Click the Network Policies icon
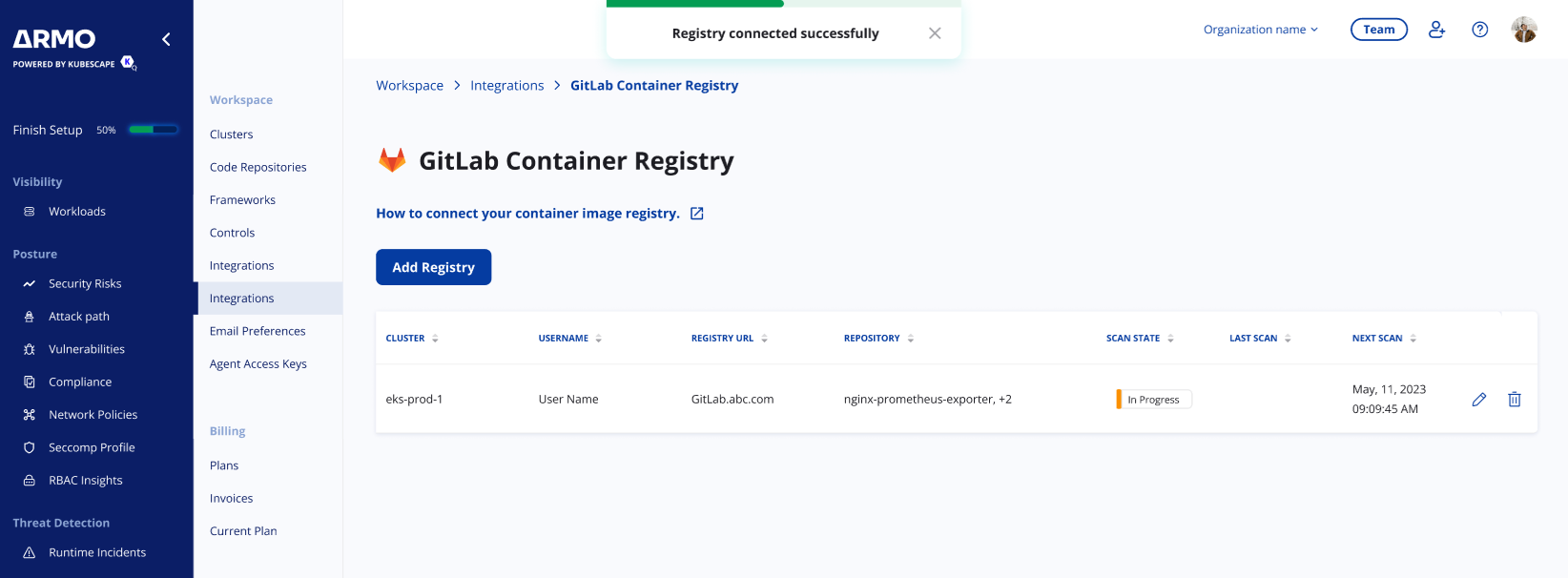1568x578 pixels. pos(29,415)
